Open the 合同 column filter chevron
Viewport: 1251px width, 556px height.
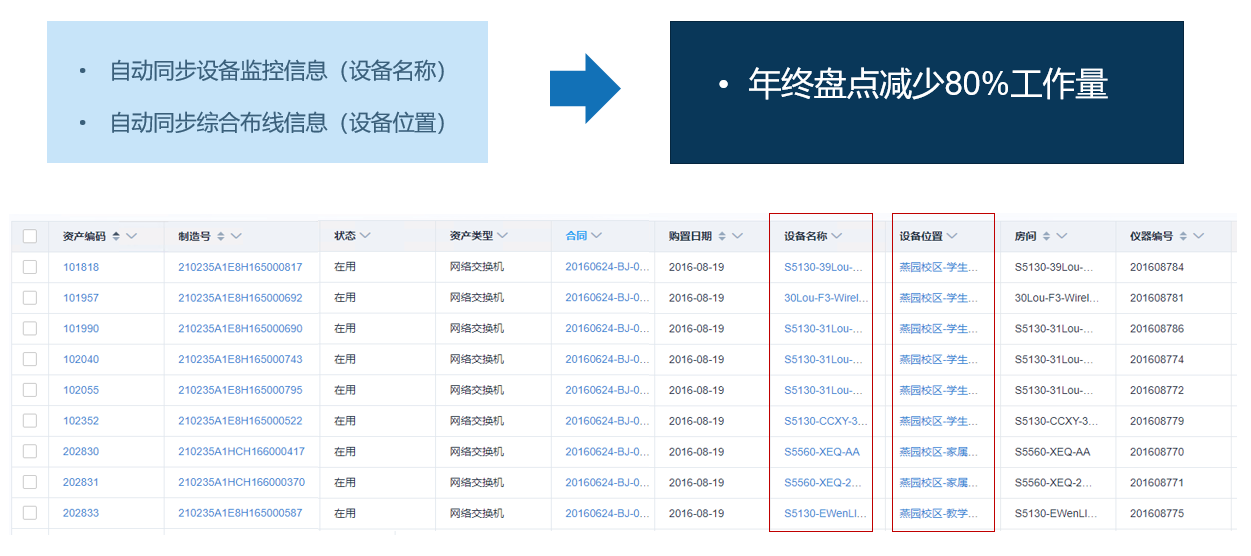(x=596, y=236)
